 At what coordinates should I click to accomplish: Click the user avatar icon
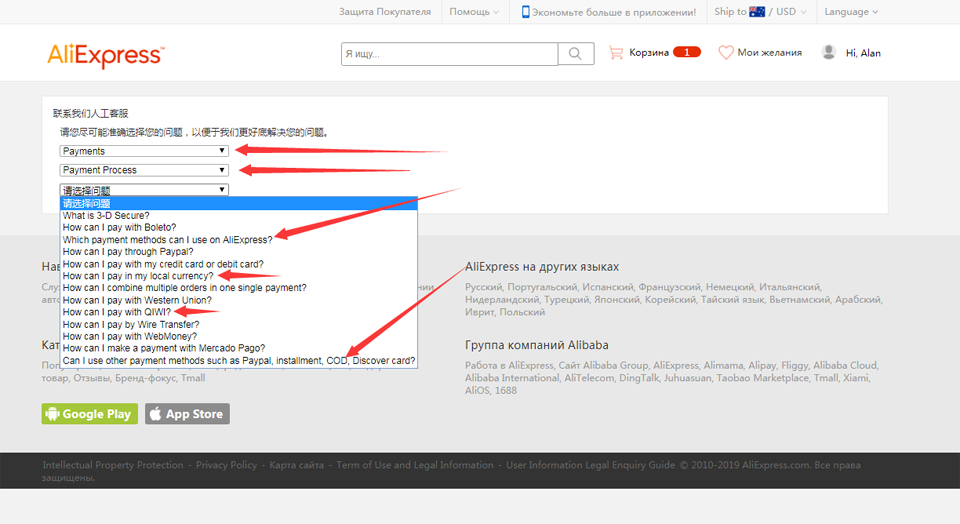(828, 52)
